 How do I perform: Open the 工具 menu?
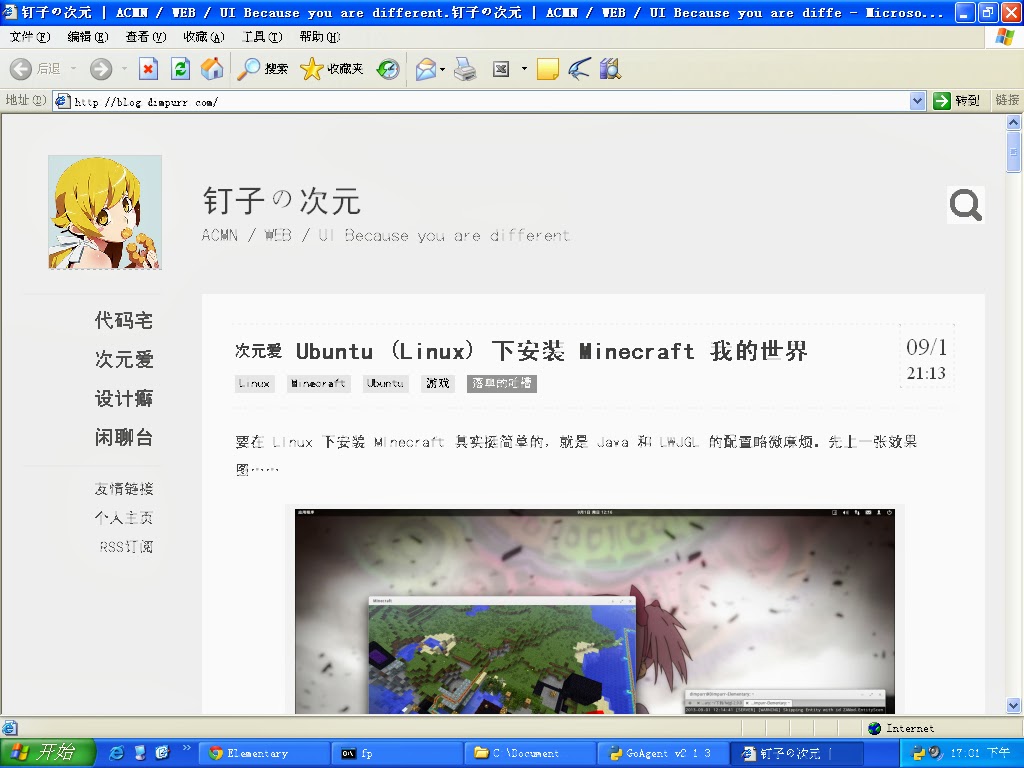[x=262, y=37]
